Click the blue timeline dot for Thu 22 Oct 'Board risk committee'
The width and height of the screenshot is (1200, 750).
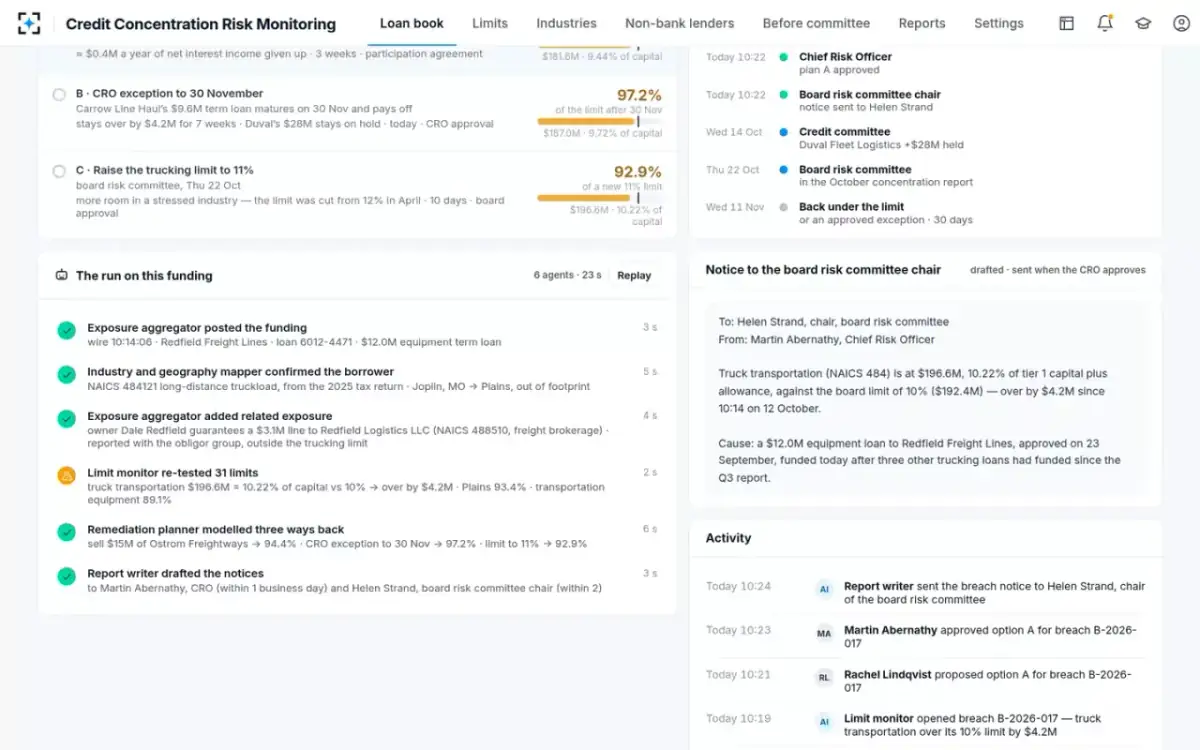click(x=783, y=170)
